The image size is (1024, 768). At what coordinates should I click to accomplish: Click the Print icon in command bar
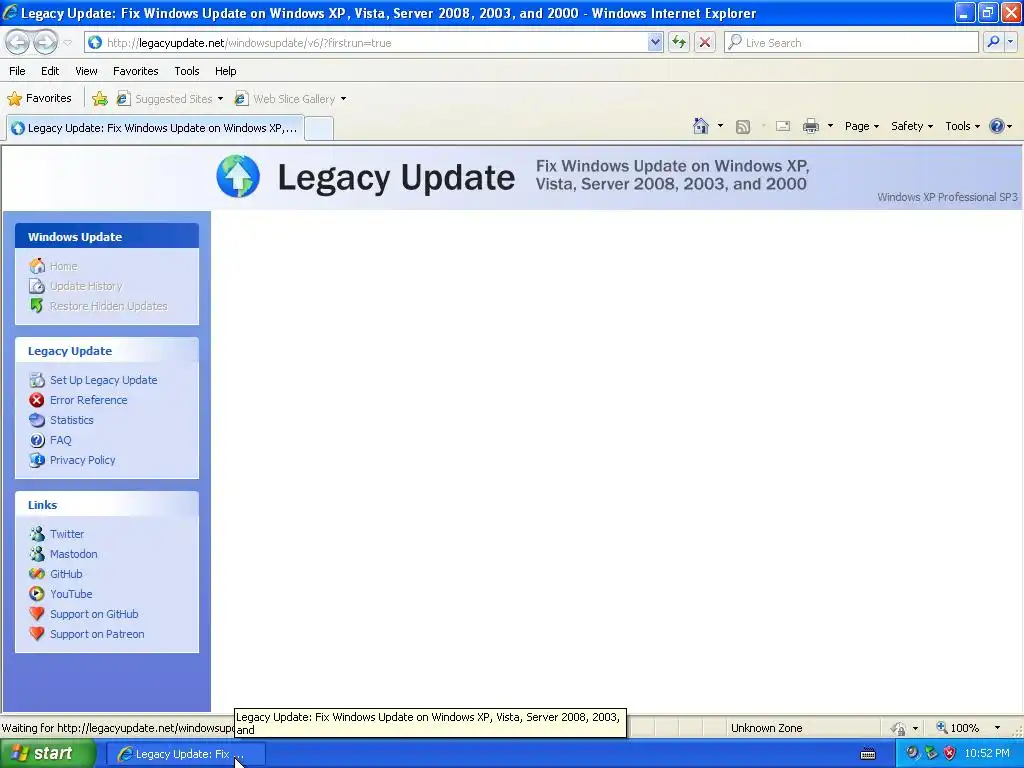[x=810, y=126]
